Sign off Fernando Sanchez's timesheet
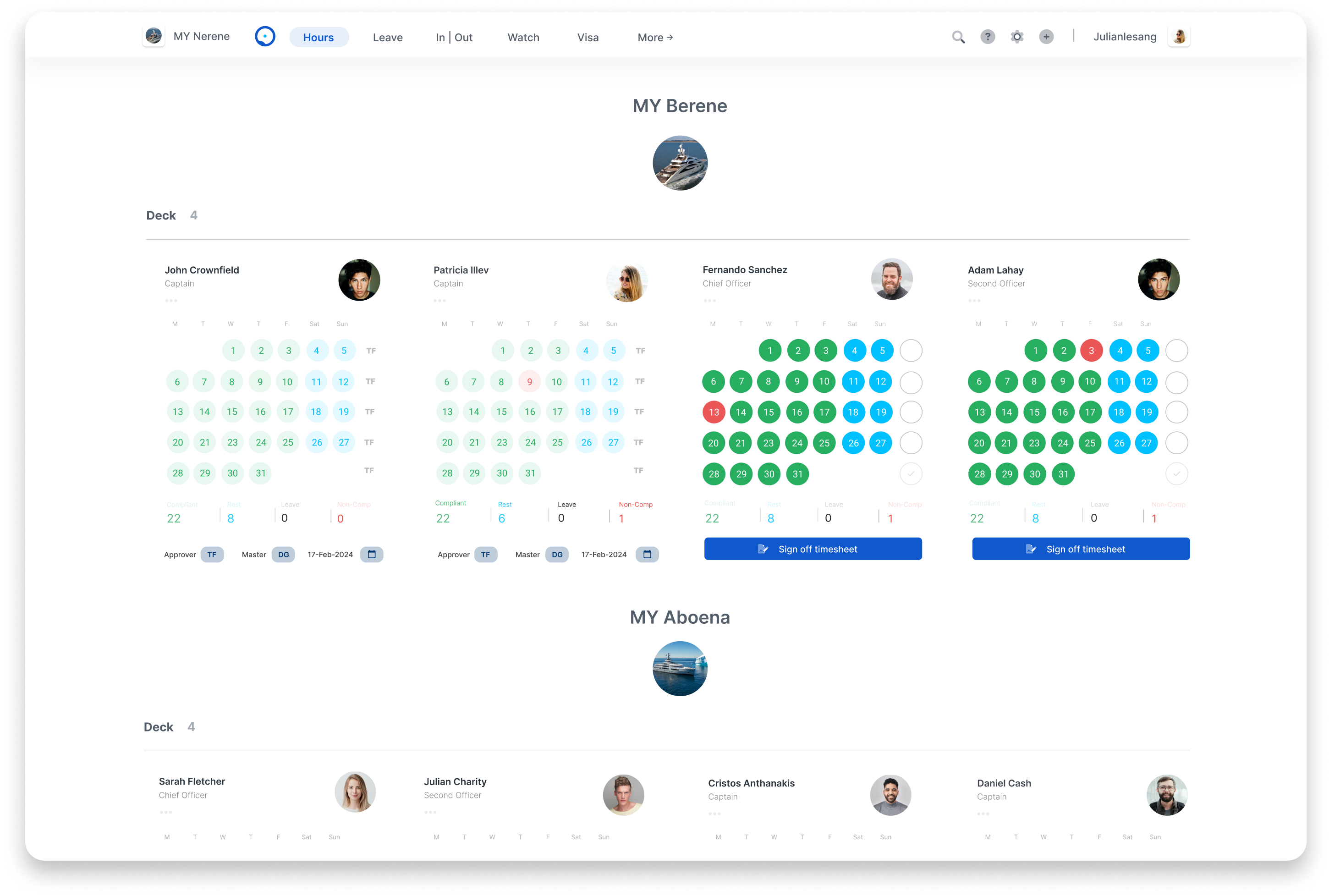Screen dimensions: 1329x896 [812, 549]
